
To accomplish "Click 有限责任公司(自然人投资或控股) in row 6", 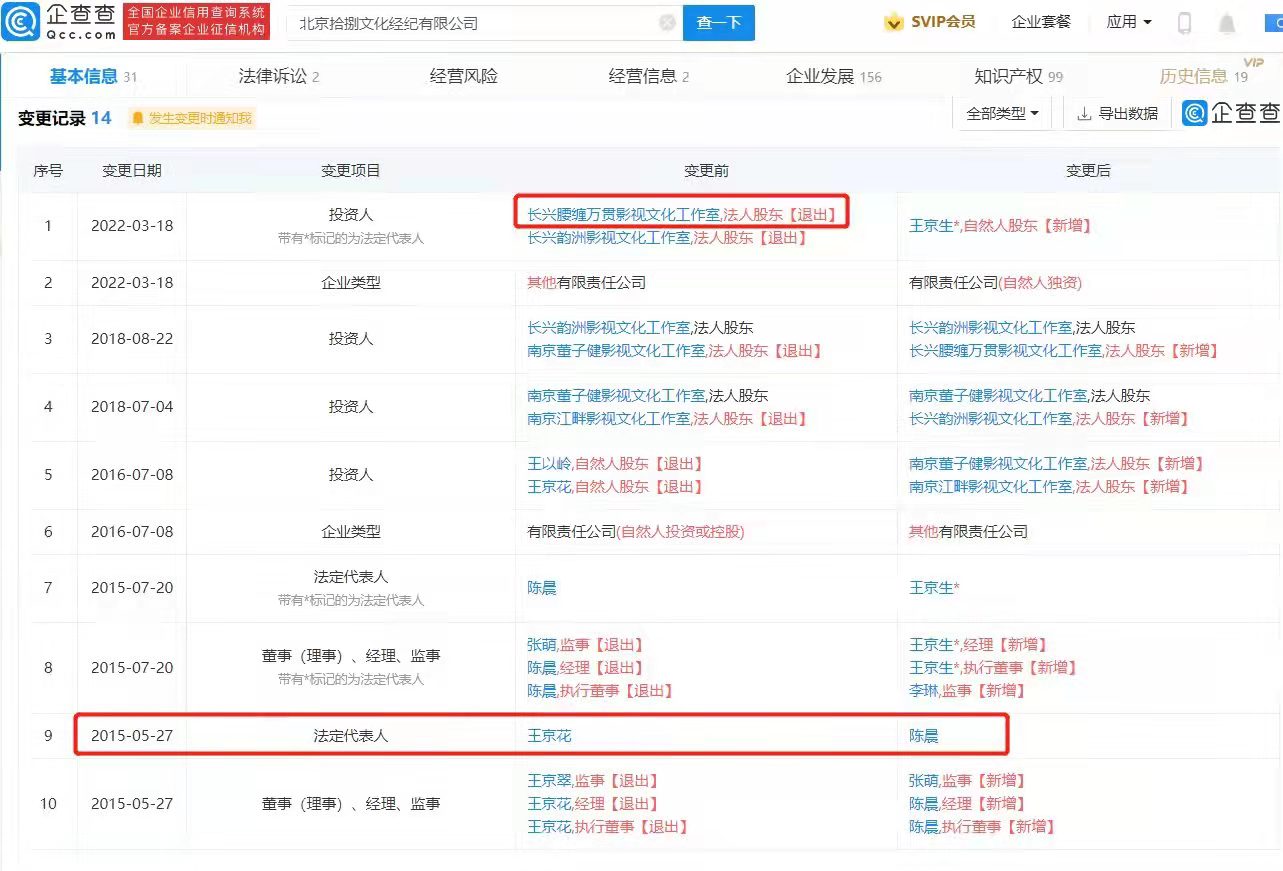I will (636, 532).
